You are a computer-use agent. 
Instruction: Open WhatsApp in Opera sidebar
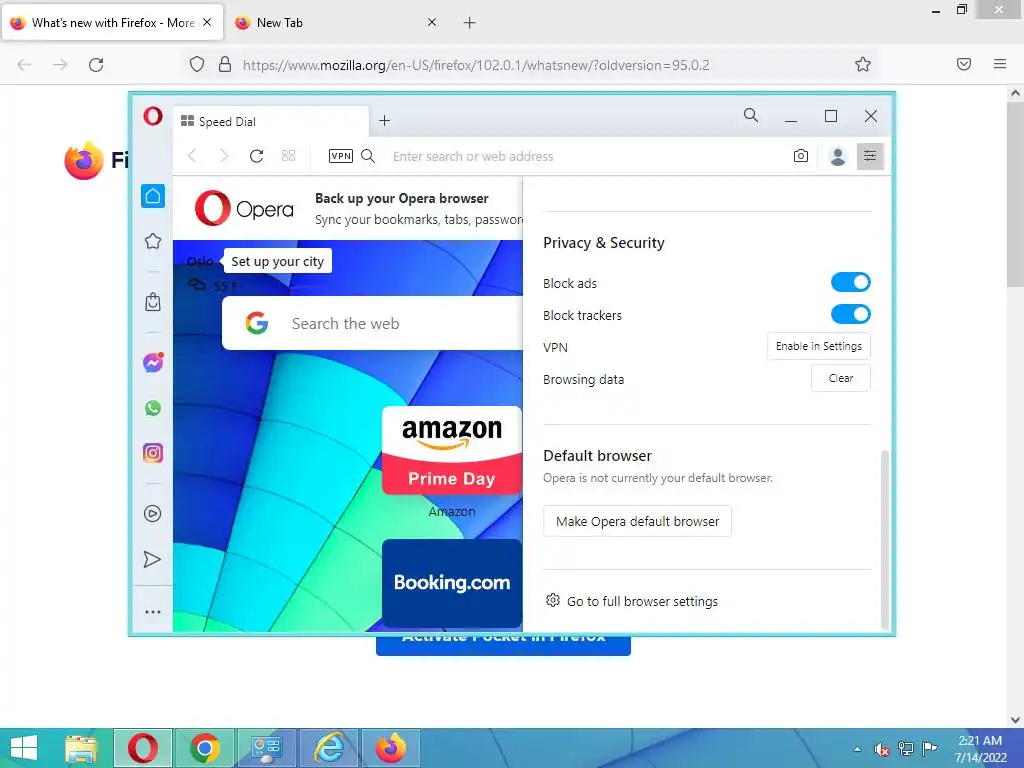click(x=153, y=408)
